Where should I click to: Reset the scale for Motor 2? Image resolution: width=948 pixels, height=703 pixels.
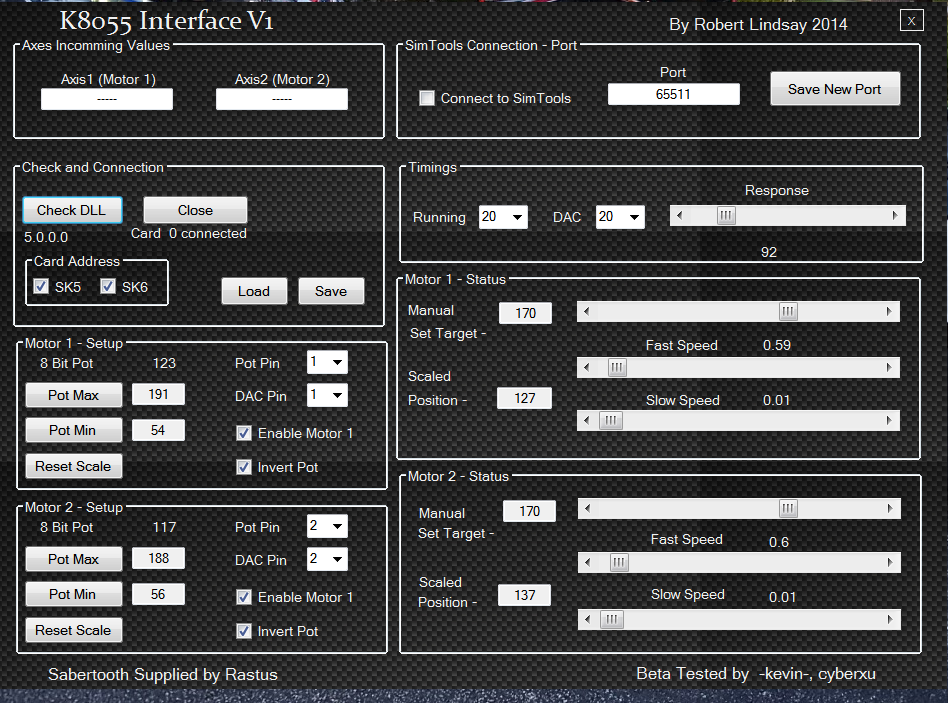[x=73, y=631]
